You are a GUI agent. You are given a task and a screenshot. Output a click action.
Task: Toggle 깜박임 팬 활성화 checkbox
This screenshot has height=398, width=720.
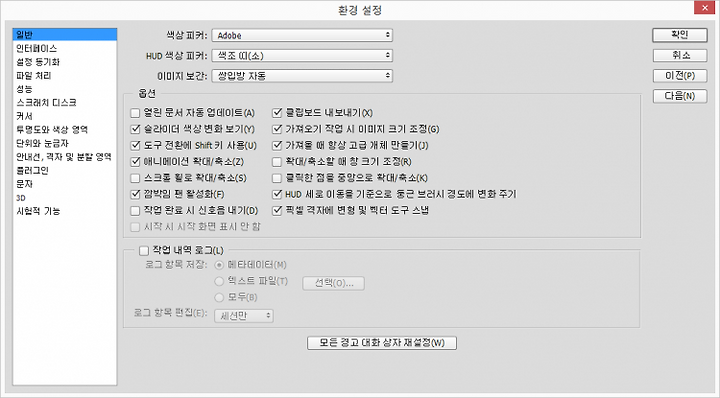pyautogui.click(x=135, y=194)
